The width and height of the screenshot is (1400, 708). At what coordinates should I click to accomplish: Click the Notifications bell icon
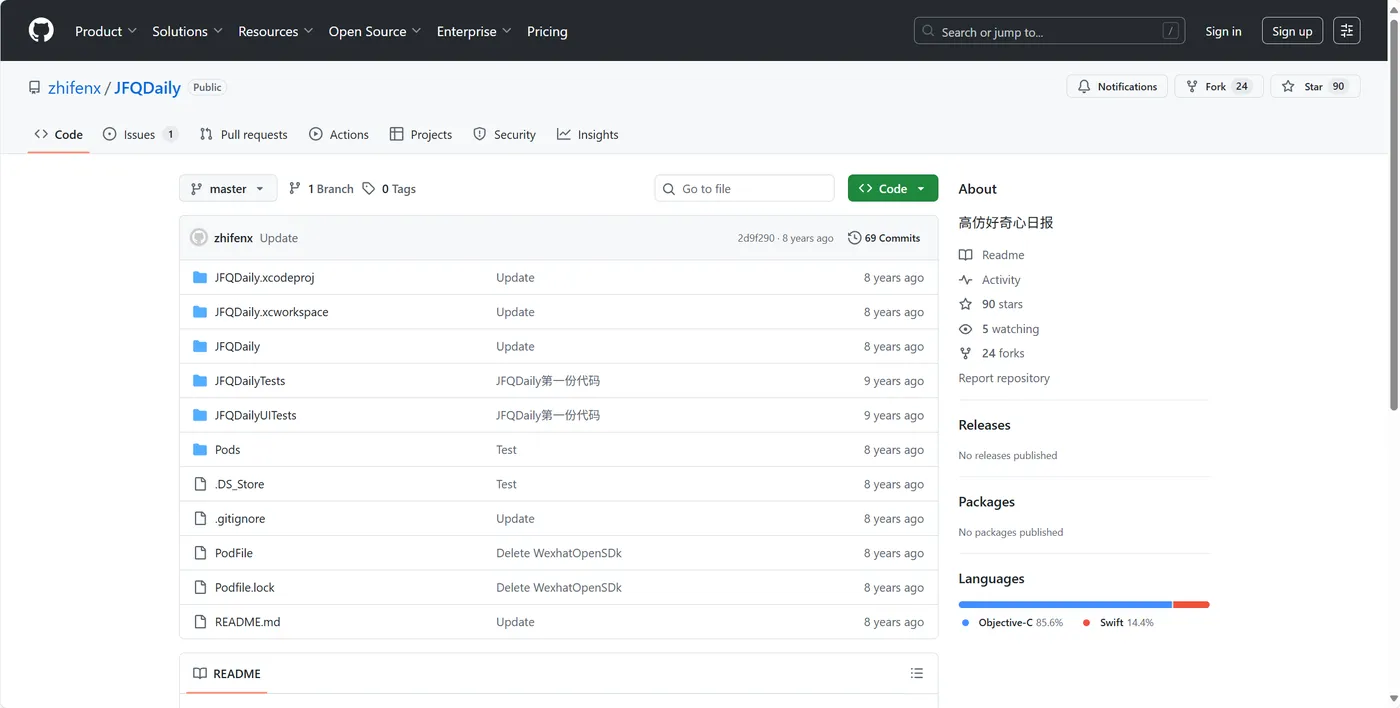(x=1084, y=87)
